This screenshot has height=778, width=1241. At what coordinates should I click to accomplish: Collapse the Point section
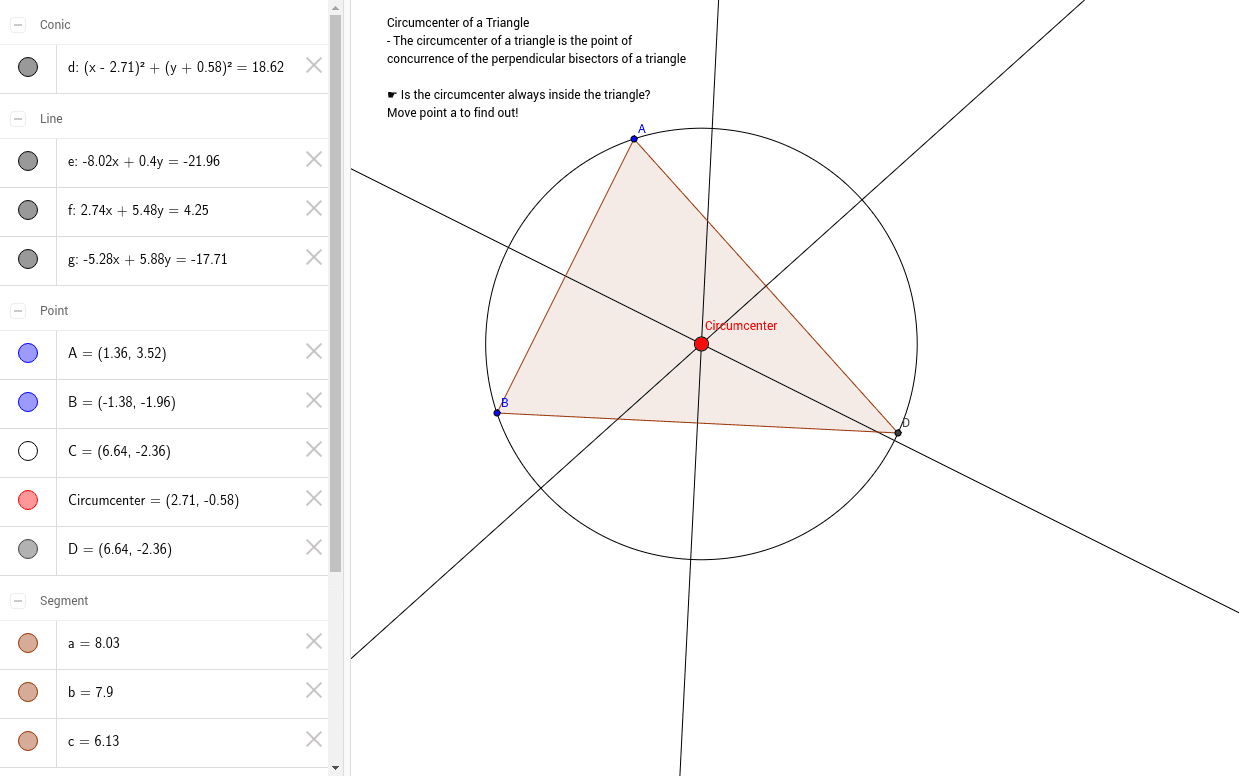(x=16, y=310)
